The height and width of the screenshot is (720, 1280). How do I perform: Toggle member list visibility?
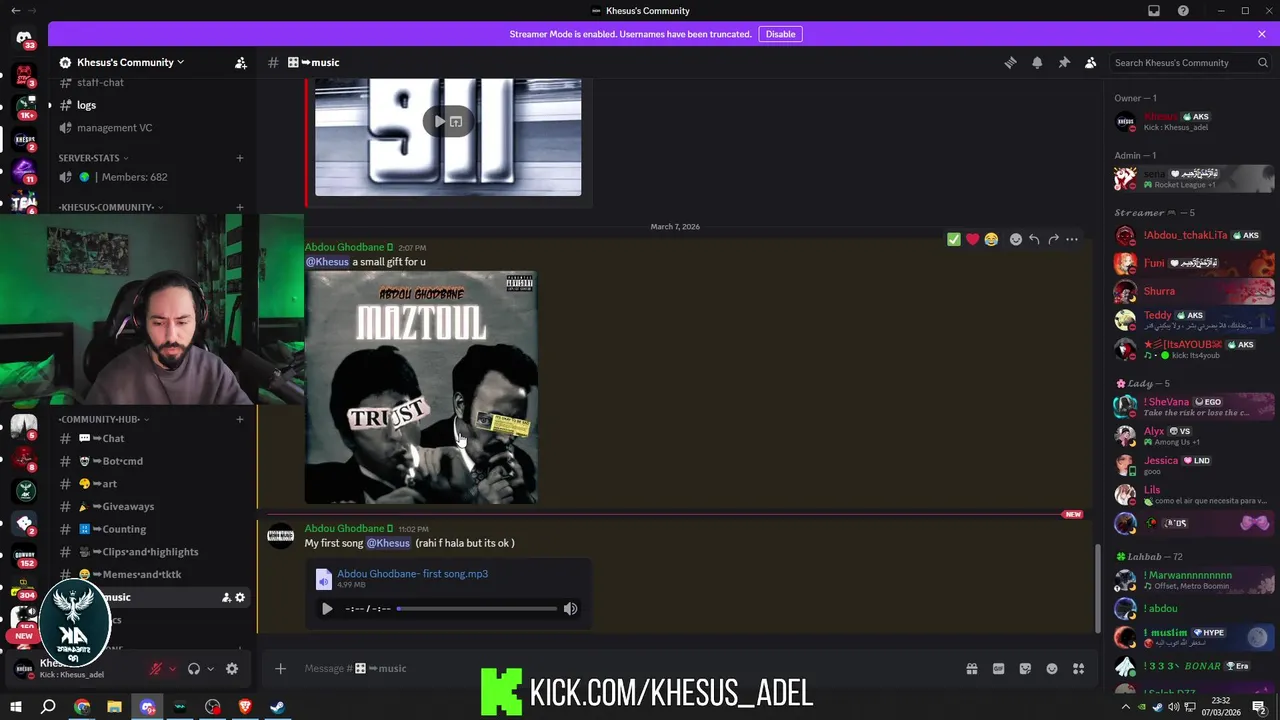1091,62
